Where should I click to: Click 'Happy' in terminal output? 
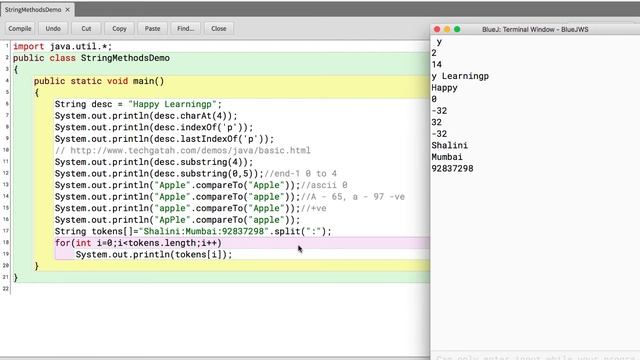pos(444,88)
